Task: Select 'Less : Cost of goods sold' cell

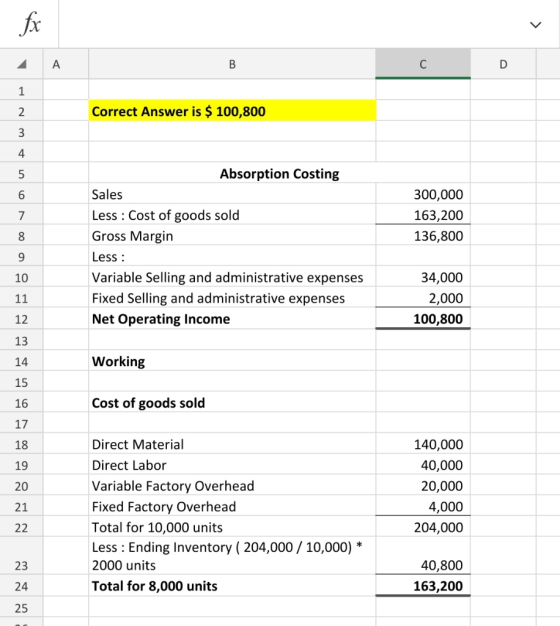Action: (x=232, y=215)
